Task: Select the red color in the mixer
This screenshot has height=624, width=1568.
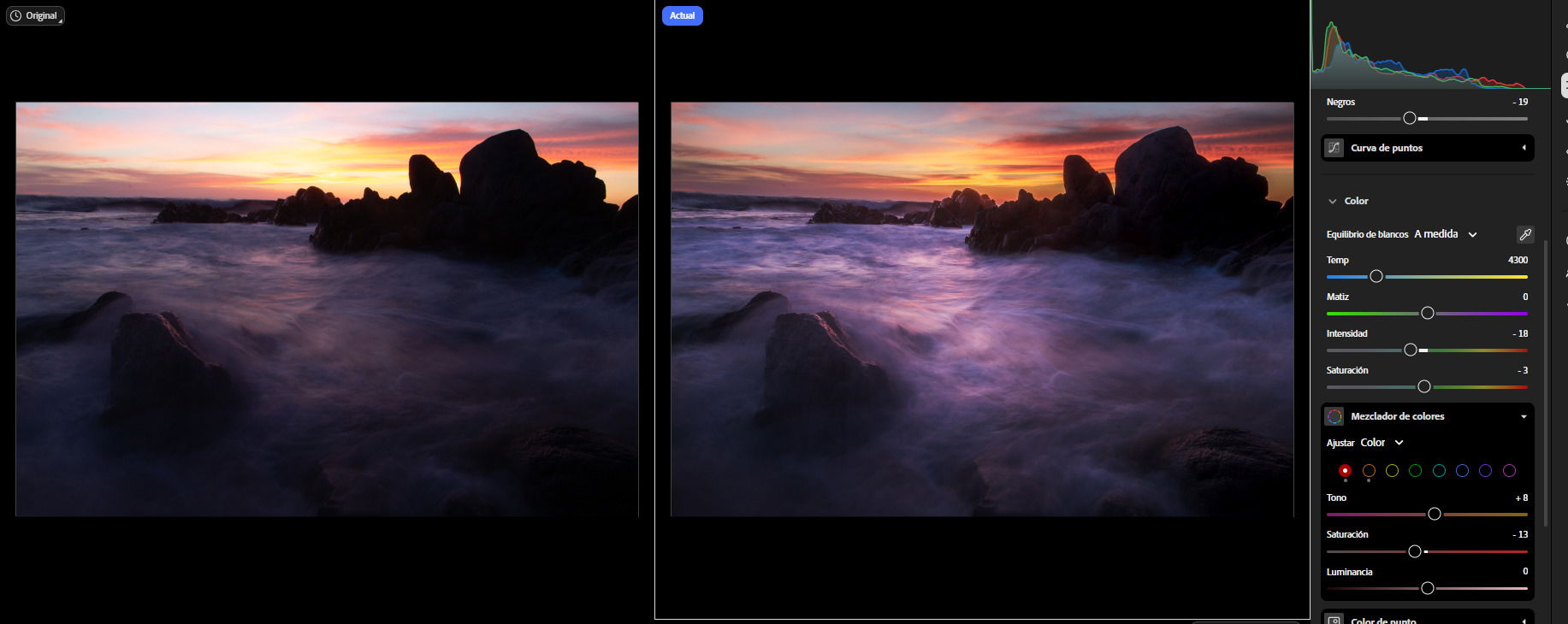Action: (1345, 471)
